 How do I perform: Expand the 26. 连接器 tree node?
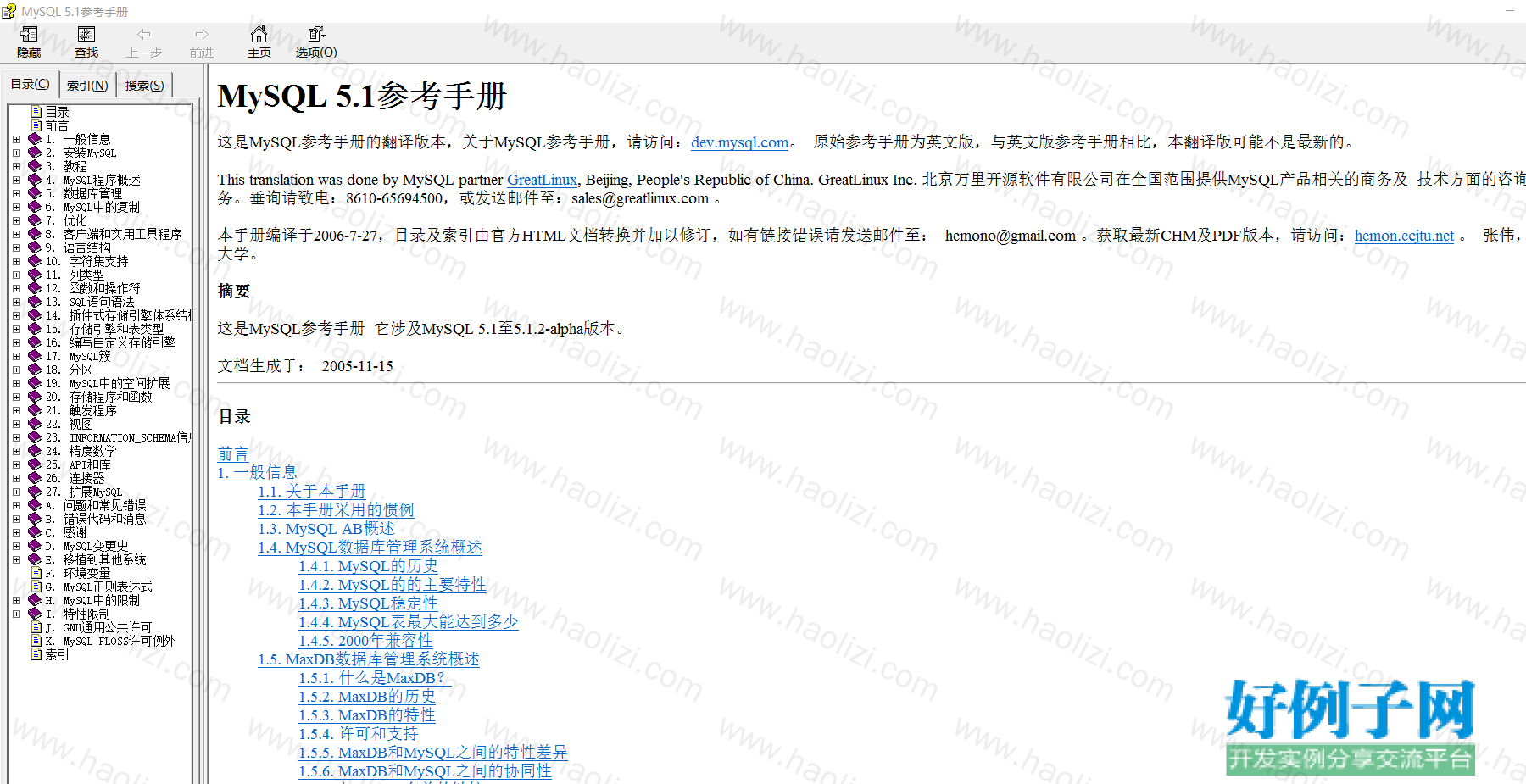pyautogui.click(x=16, y=478)
